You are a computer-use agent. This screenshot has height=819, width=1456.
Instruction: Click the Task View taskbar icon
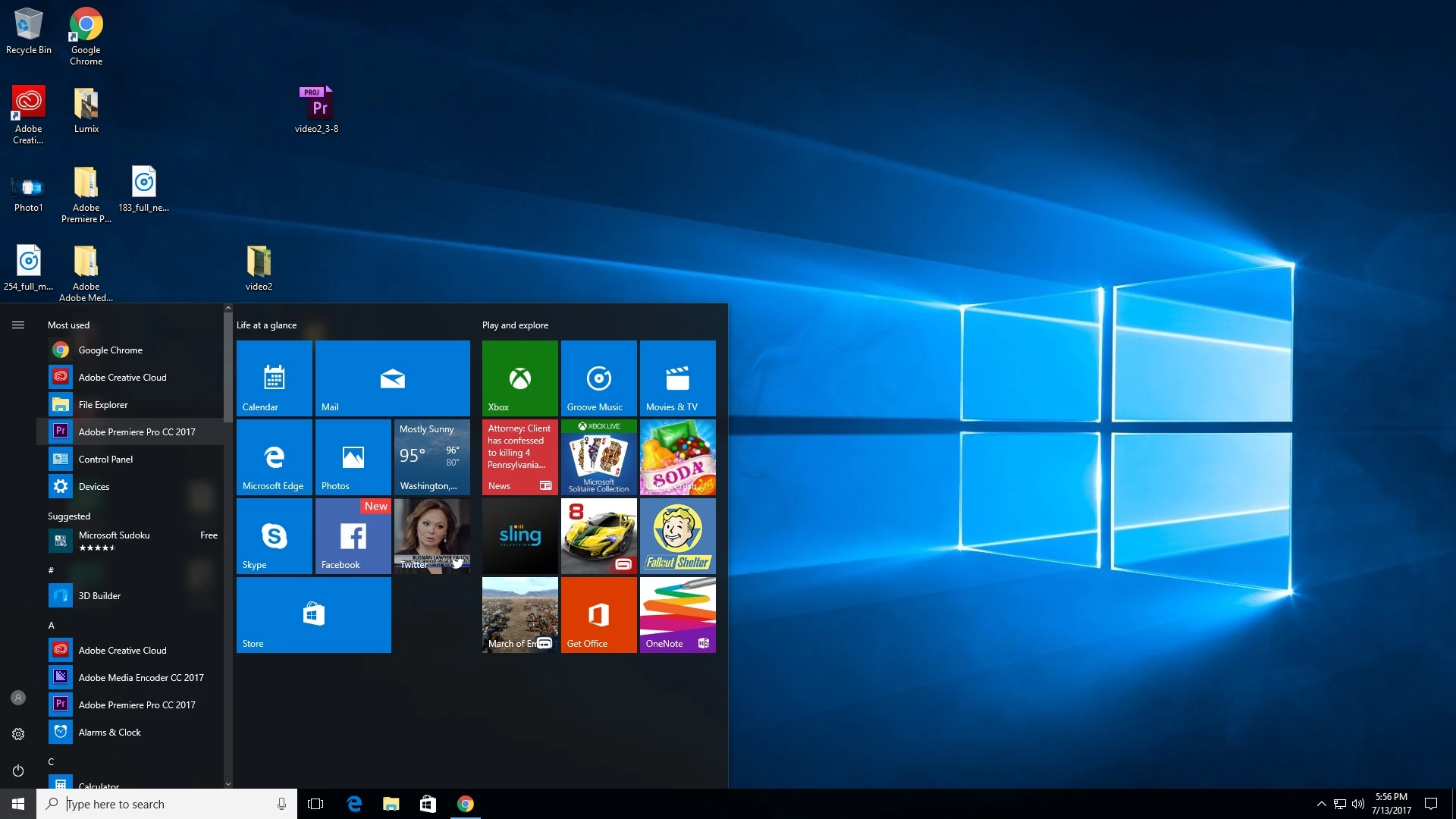[315, 804]
